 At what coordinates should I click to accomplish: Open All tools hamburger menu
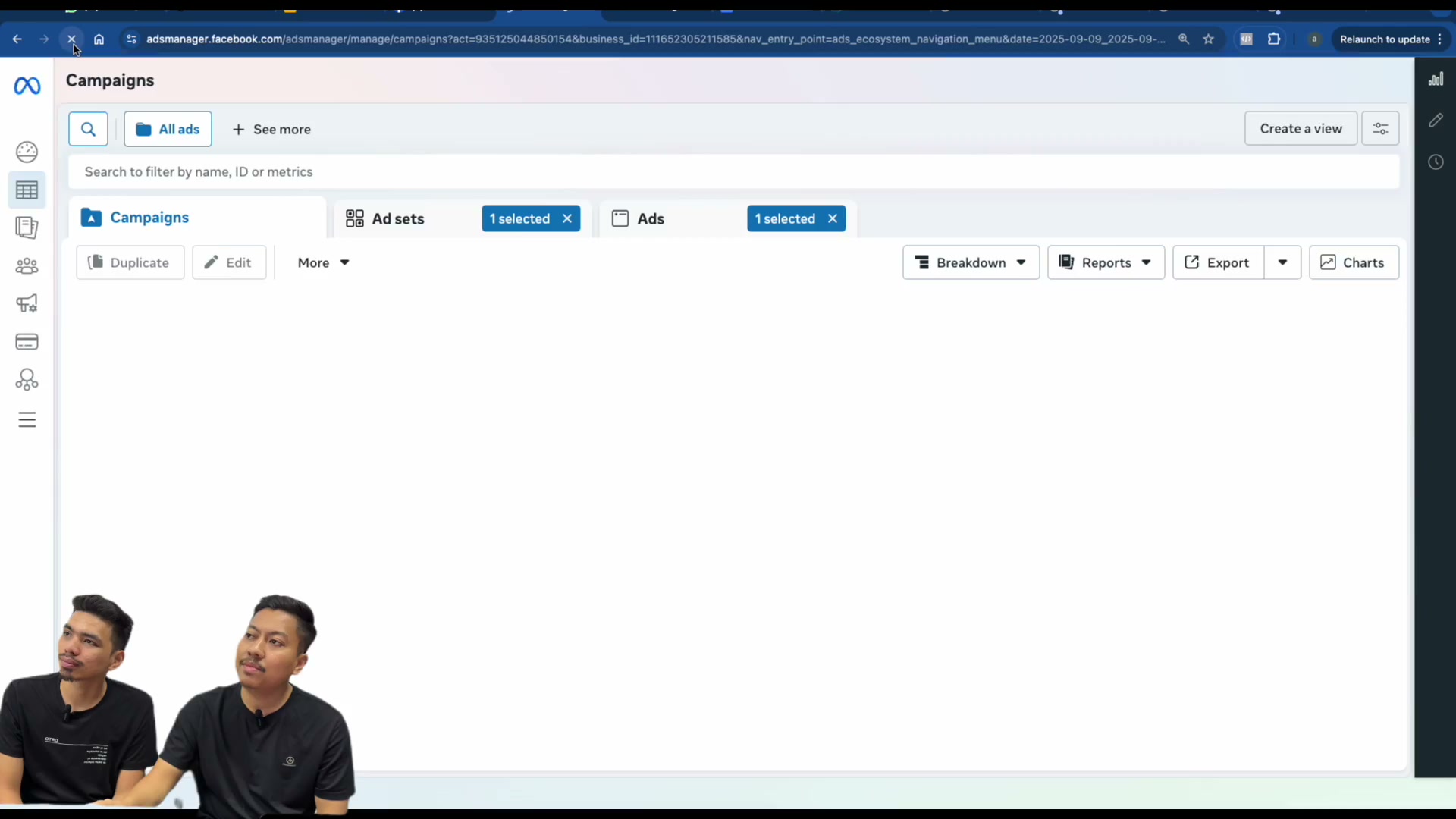coord(27,419)
